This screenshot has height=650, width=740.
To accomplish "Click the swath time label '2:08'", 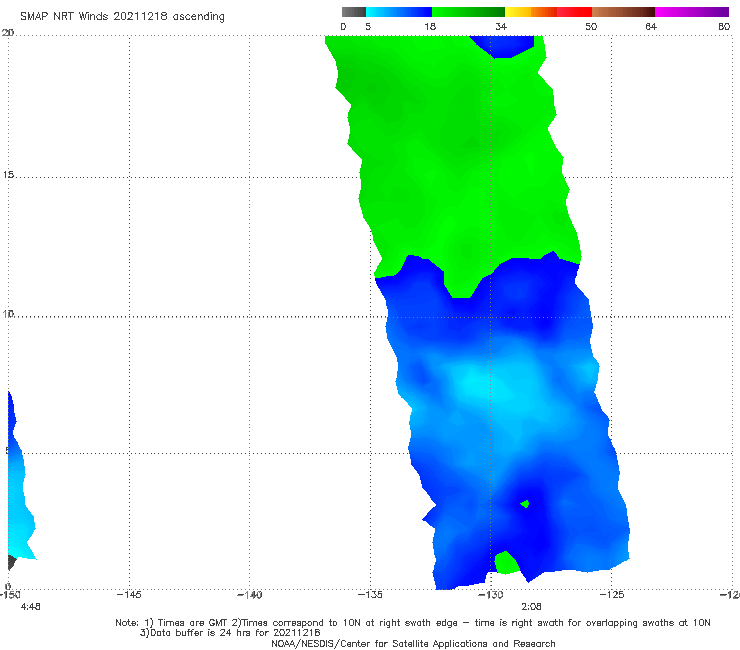I will (x=531, y=607).
